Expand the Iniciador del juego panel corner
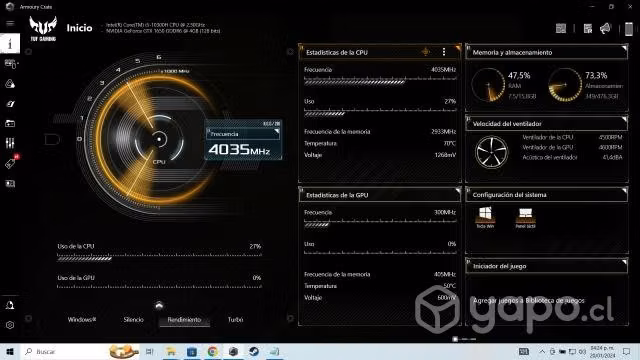Screen dimensions: 640x360 pyautogui.click(x=624, y=262)
